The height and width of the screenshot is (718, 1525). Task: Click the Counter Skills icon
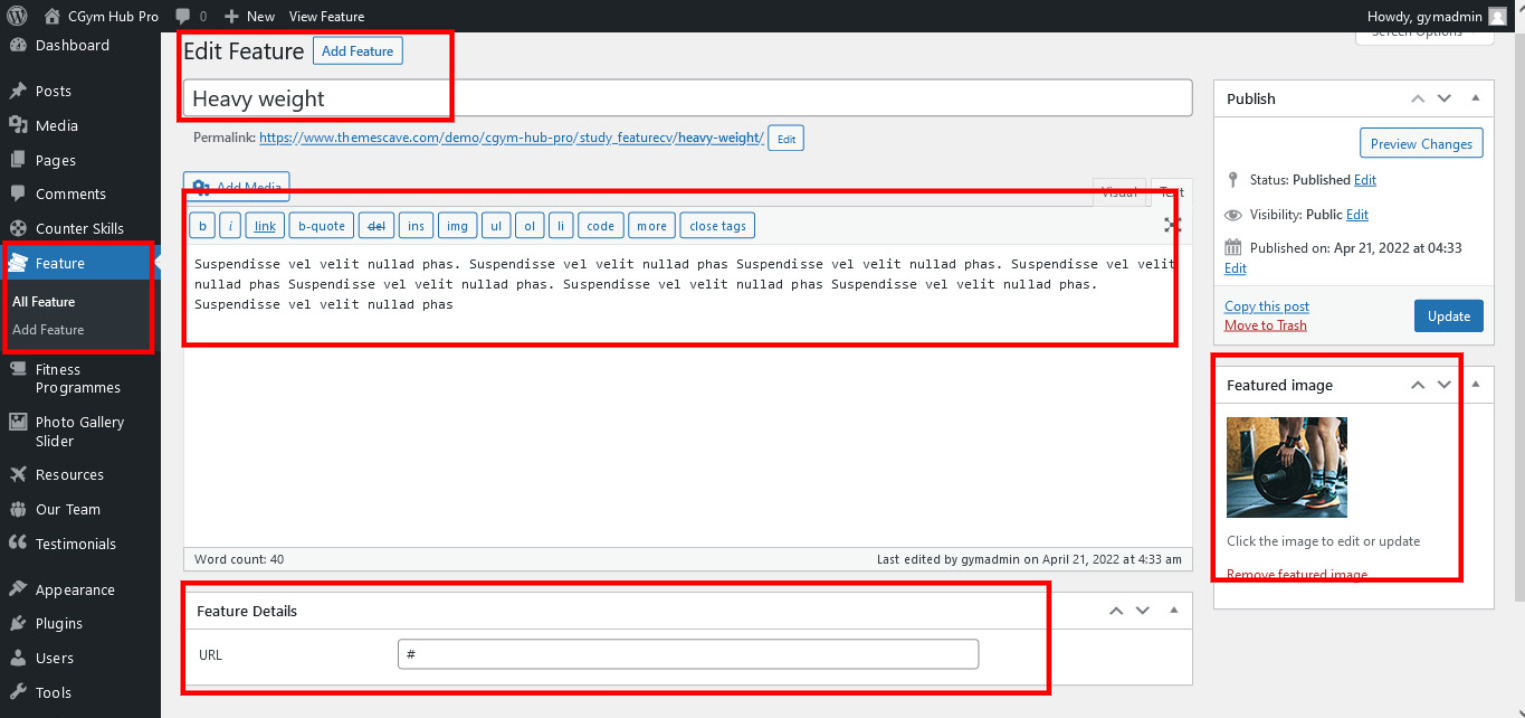click(18, 228)
